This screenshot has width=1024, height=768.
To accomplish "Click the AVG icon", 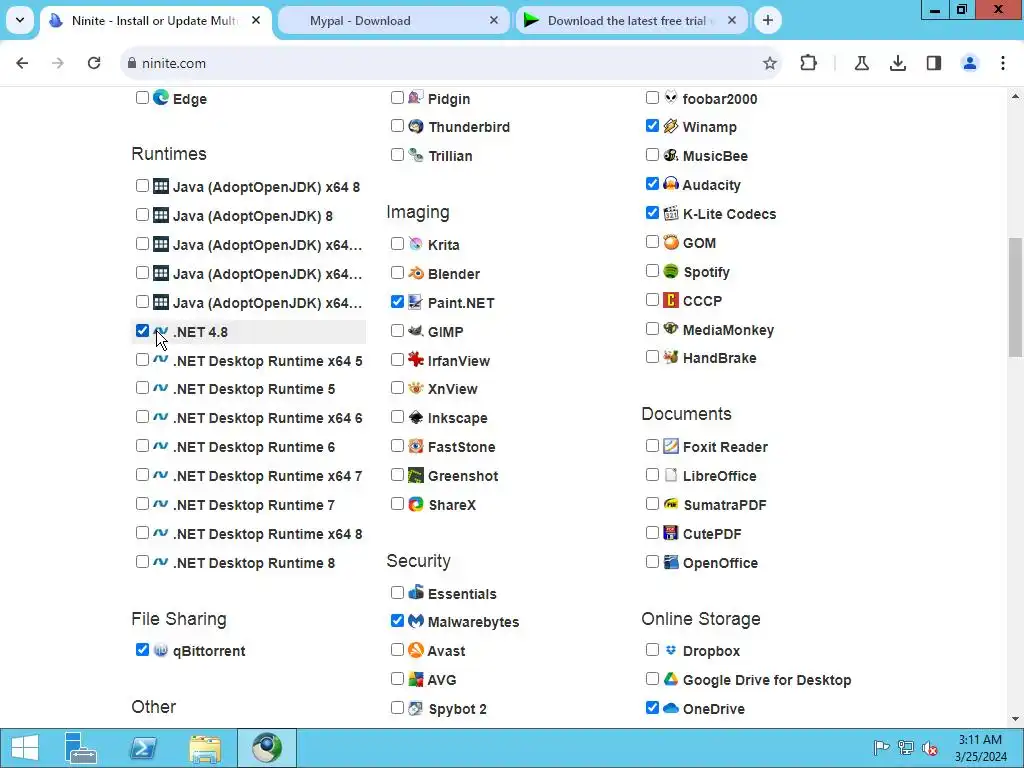I will coord(416,679).
